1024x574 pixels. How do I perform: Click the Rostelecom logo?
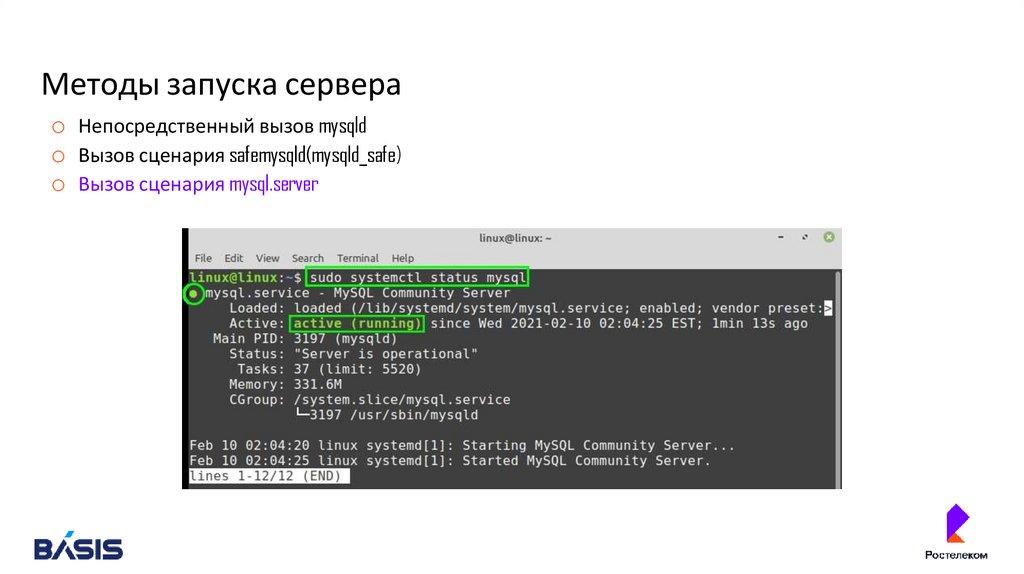pos(956,532)
